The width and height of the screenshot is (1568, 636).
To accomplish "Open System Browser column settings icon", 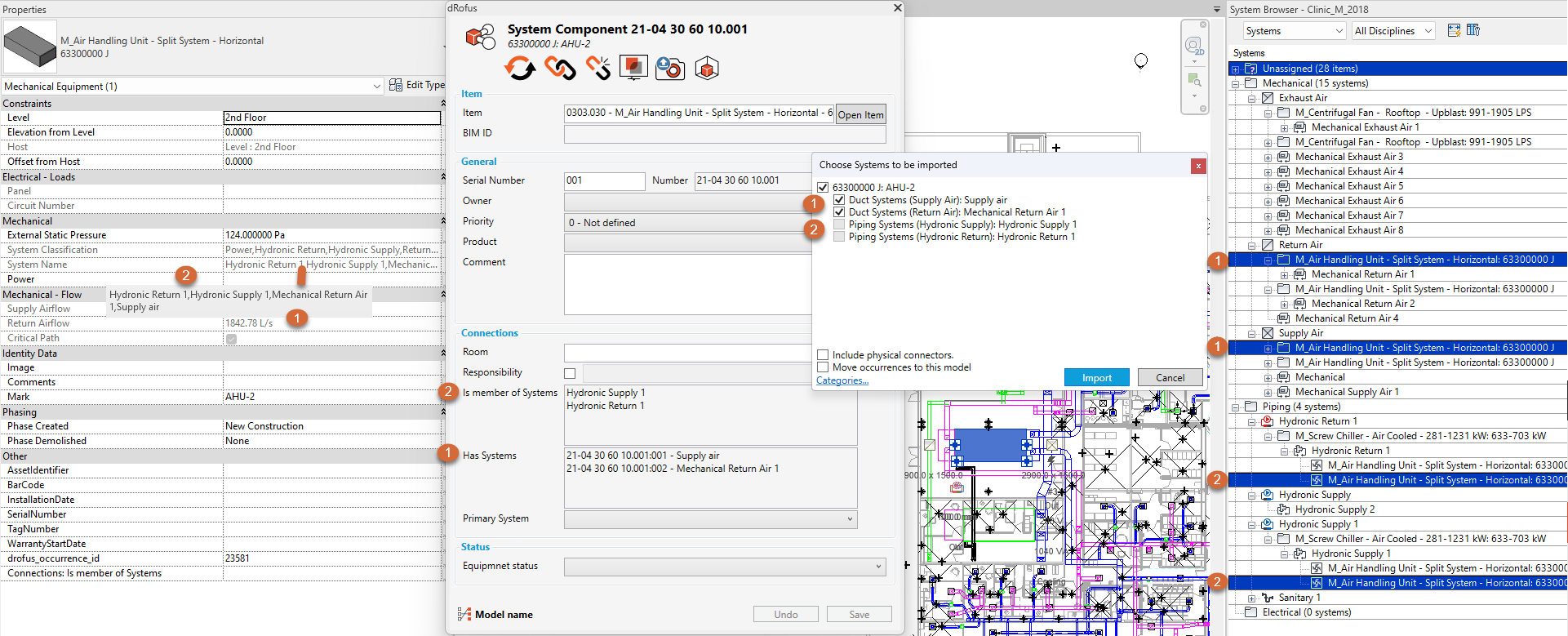I will 1473,31.
